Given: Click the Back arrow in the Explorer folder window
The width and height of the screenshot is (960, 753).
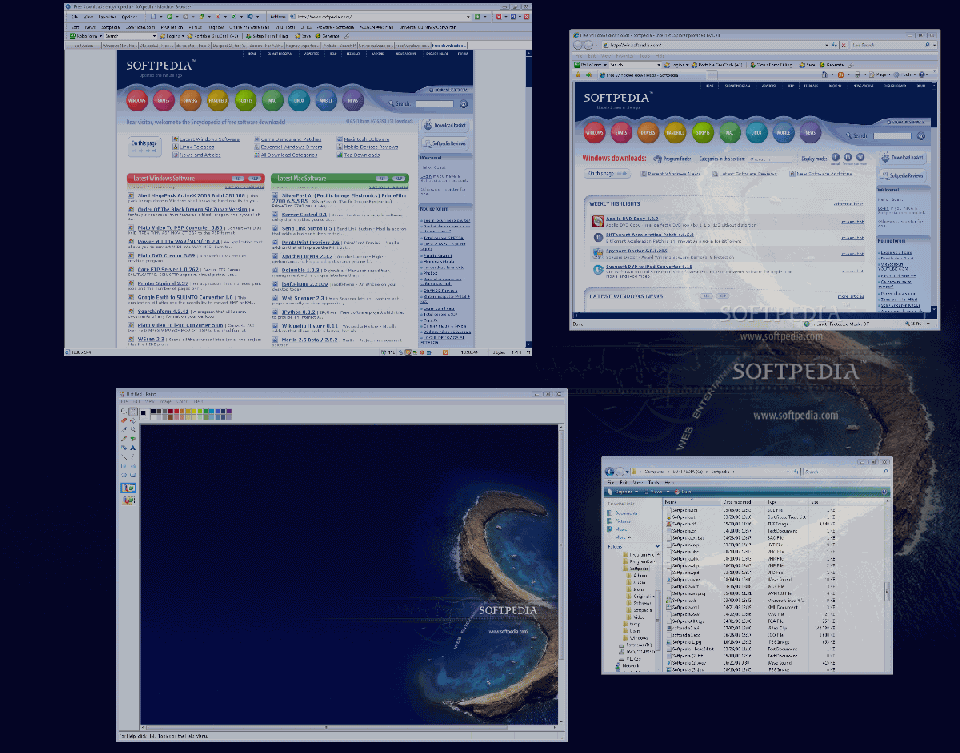Looking at the screenshot, I should coord(609,472).
